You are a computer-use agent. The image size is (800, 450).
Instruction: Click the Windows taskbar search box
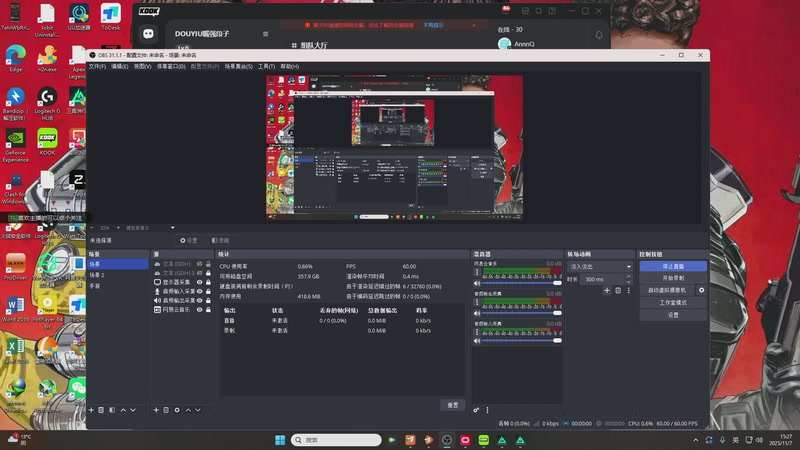[x=336, y=440]
